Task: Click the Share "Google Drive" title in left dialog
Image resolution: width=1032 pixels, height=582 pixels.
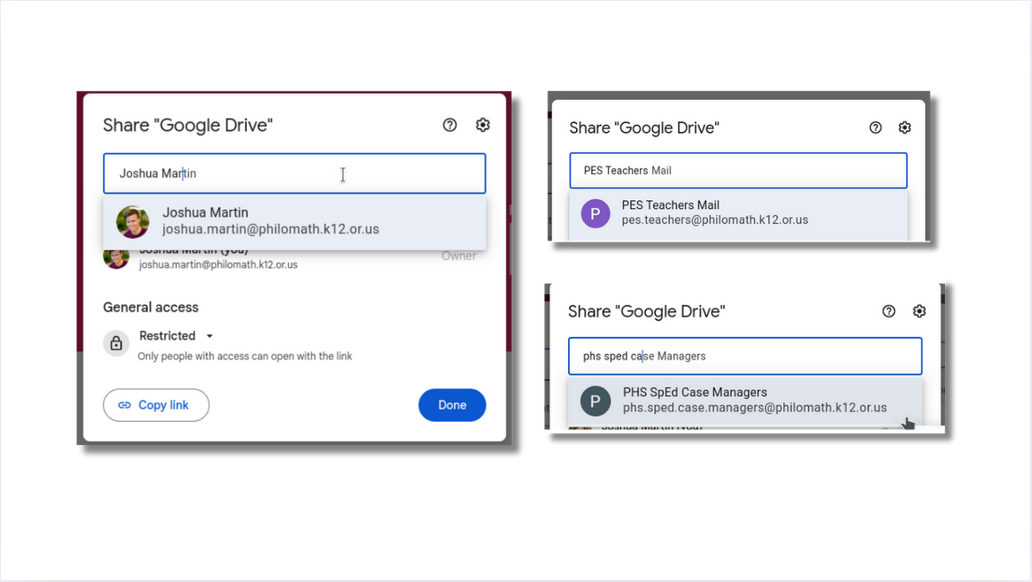Action: (x=188, y=125)
